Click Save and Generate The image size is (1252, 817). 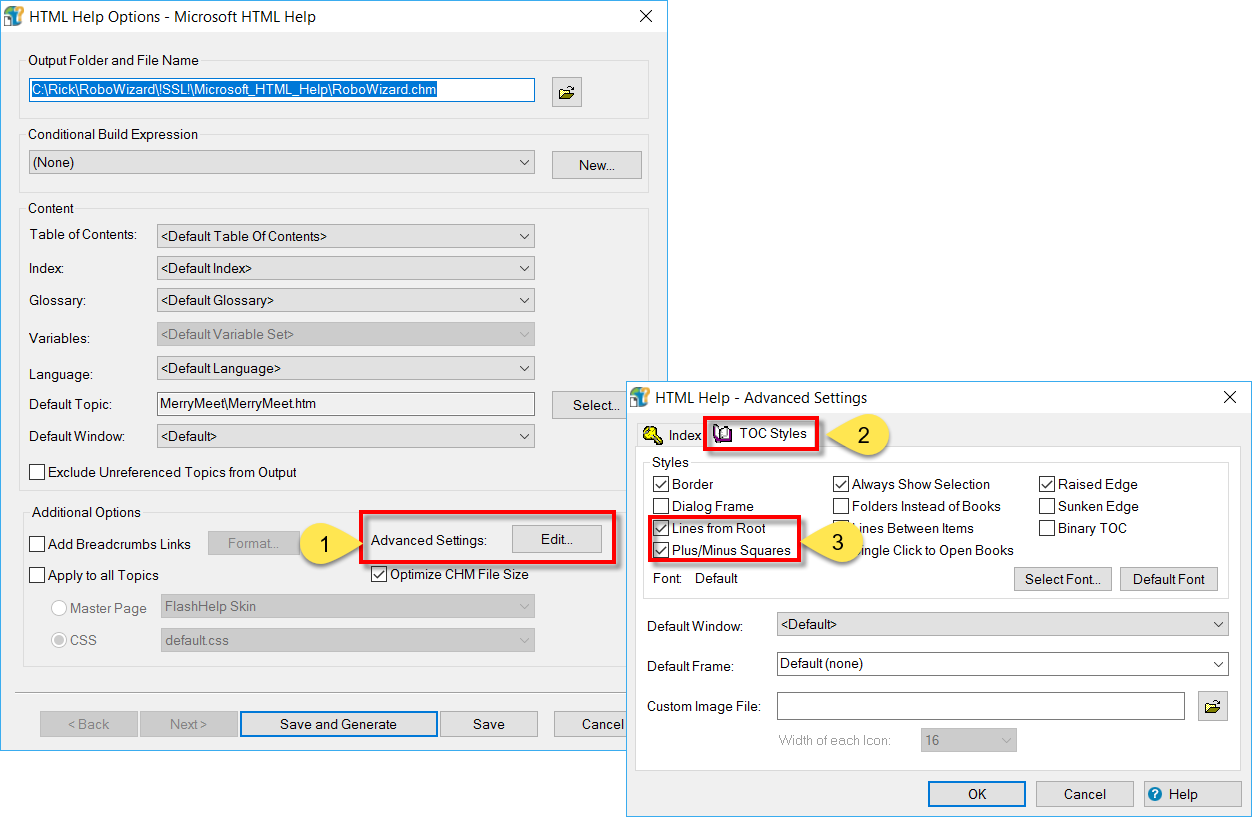(339, 724)
